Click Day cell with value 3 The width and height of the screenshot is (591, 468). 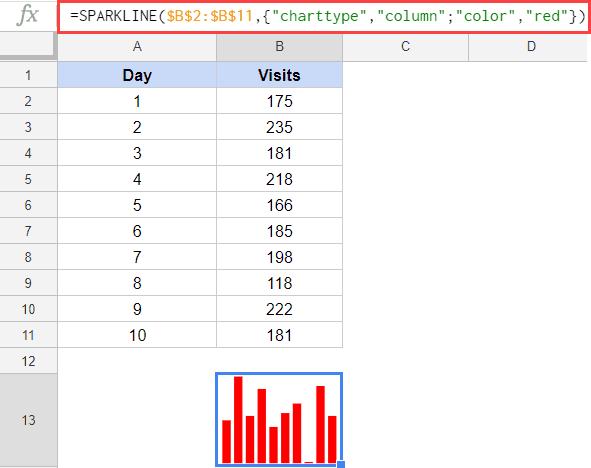(x=137, y=153)
